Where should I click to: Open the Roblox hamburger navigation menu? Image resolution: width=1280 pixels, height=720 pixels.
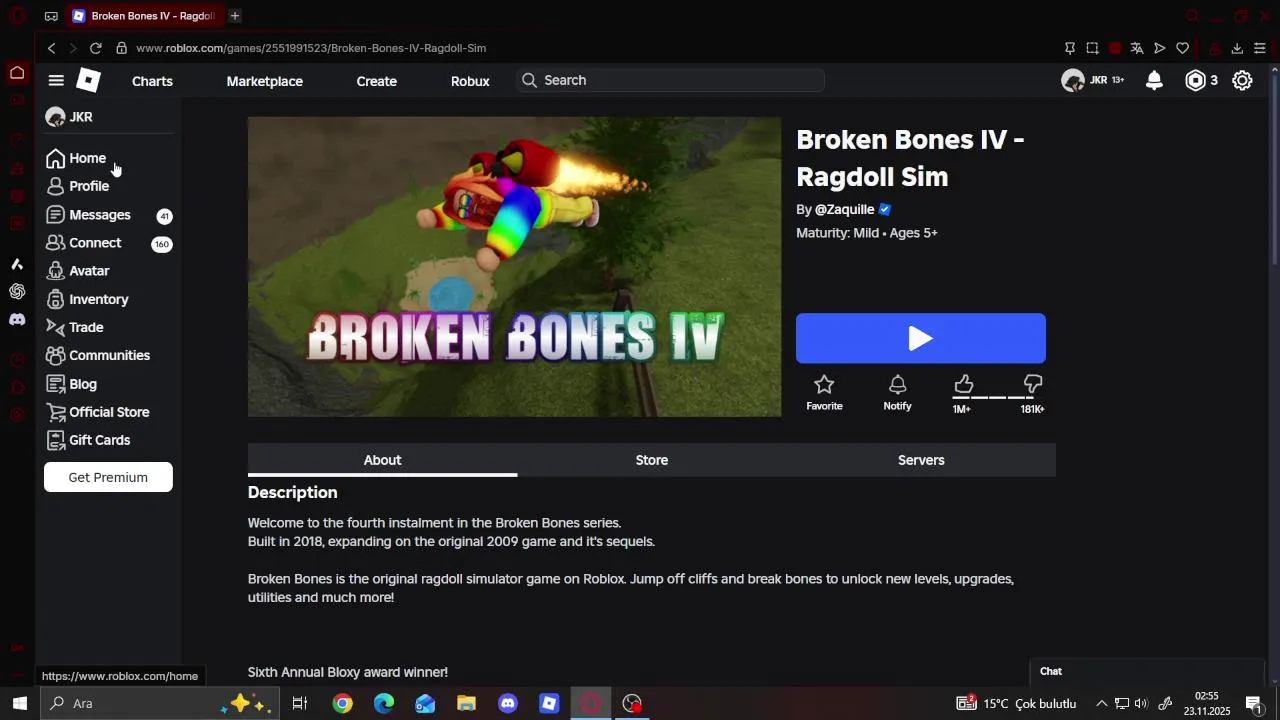tap(56, 81)
